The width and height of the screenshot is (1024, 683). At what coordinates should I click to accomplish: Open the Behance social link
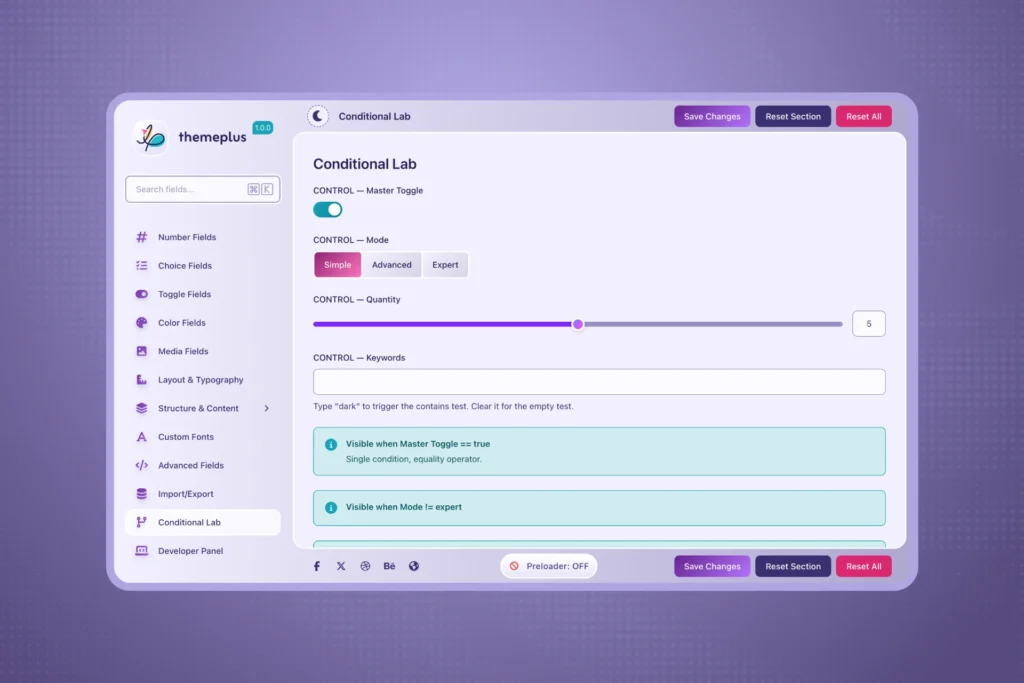[x=389, y=566]
